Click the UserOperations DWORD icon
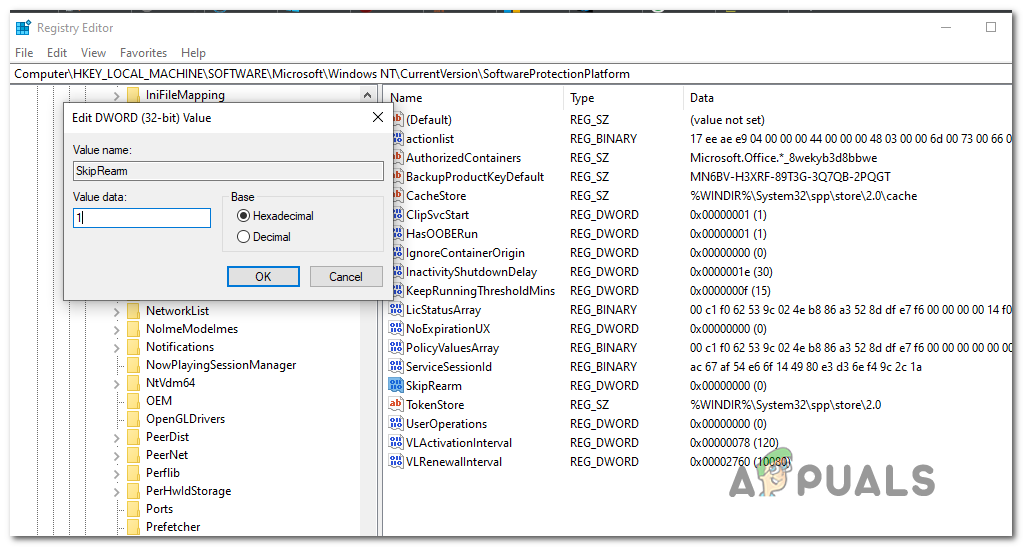Viewport: 1023px width, 547px height. pyautogui.click(x=395, y=423)
